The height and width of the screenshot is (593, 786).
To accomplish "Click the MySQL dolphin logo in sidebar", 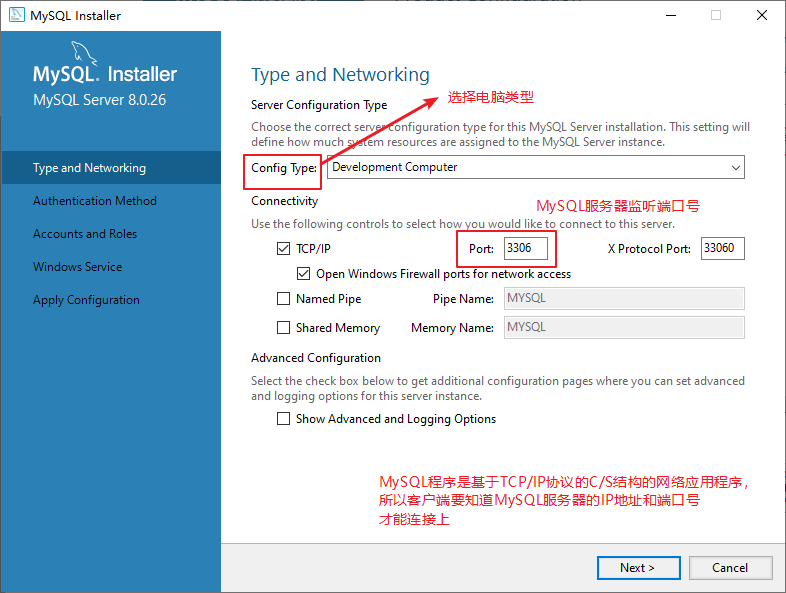I will click(x=84, y=53).
